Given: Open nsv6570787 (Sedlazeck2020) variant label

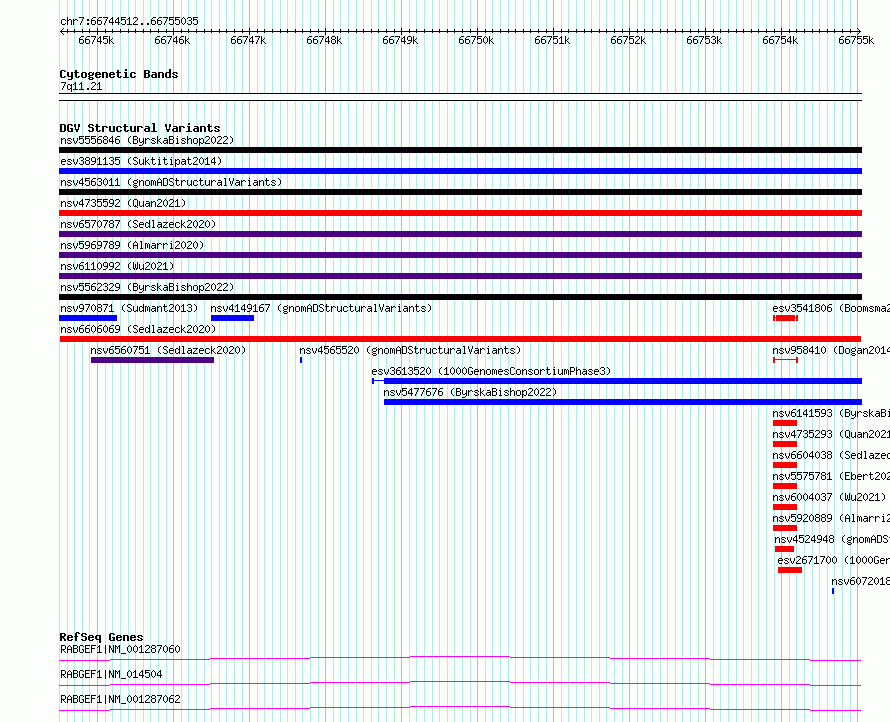Looking at the screenshot, I should [x=138, y=224].
